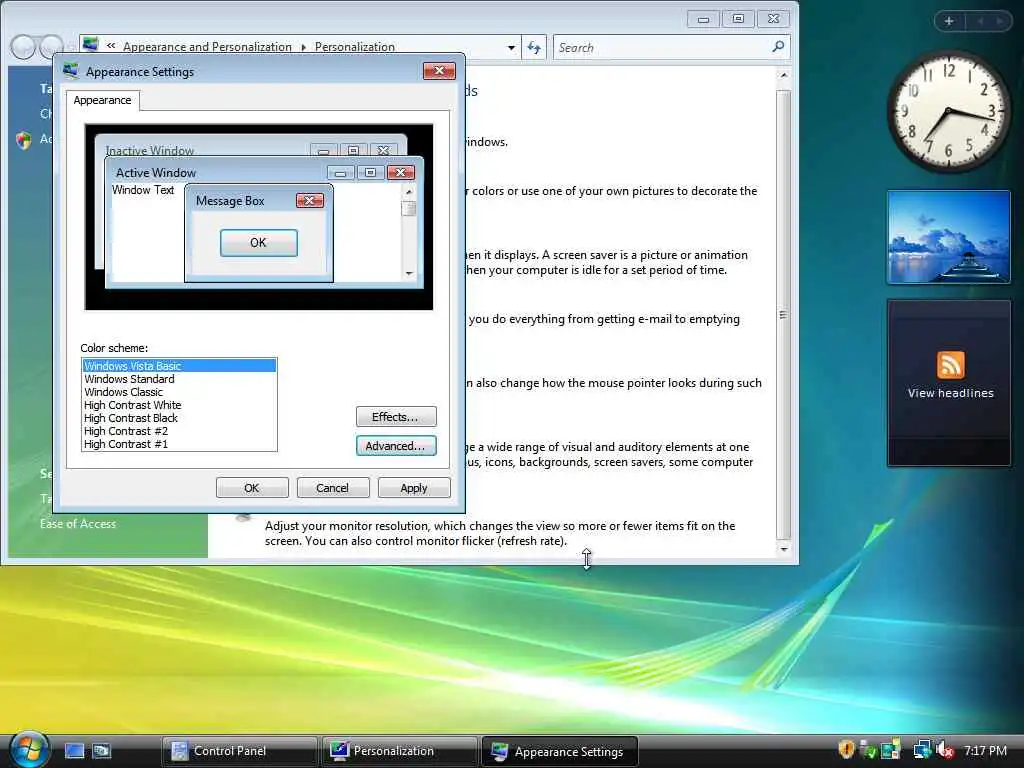The image size is (1024, 768).
Task: Click the sidebar next gadgets arrow
Action: 999,21
